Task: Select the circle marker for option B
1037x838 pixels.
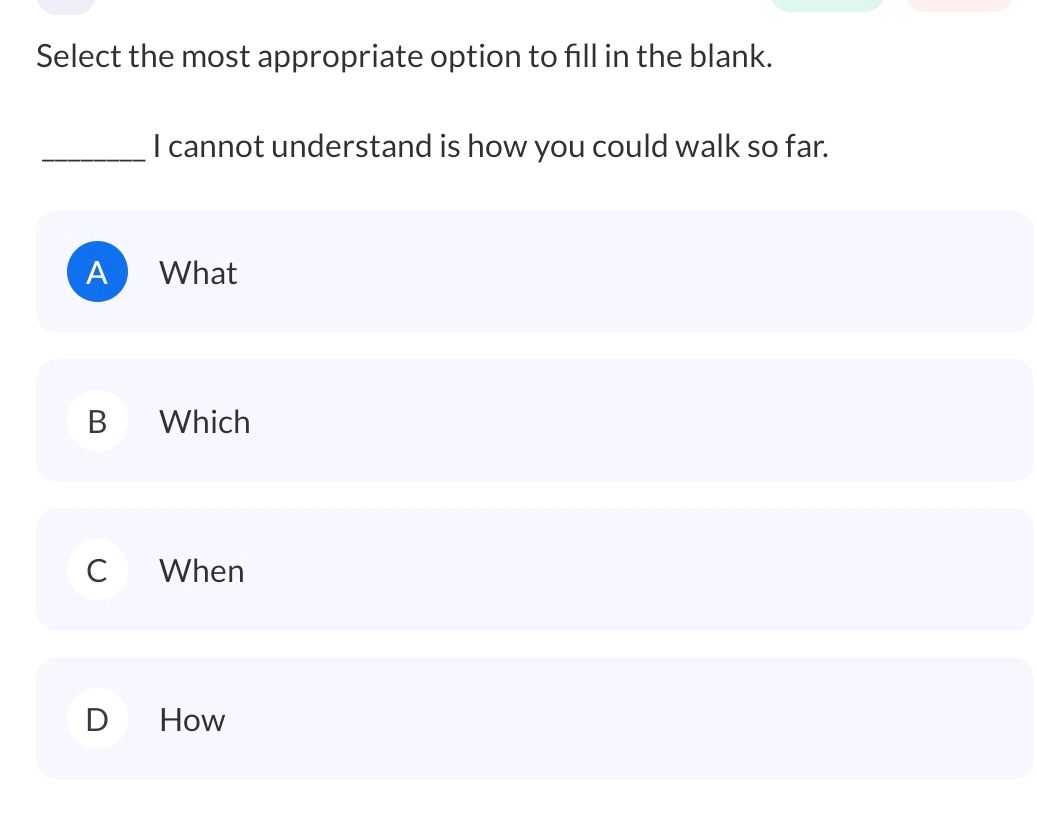Action: (97, 421)
